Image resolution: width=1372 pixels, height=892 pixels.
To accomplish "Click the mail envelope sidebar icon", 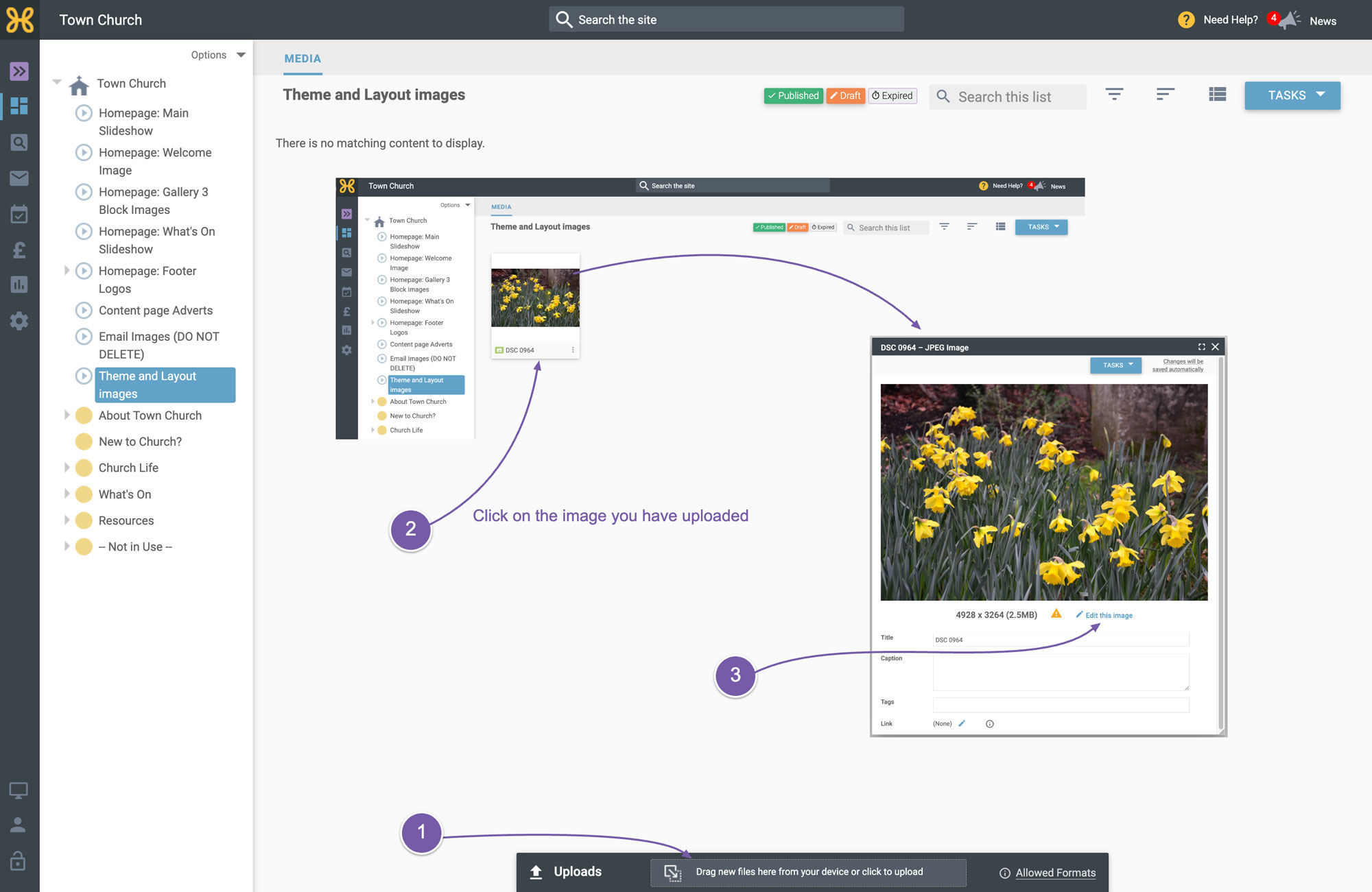I will point(19,178).
